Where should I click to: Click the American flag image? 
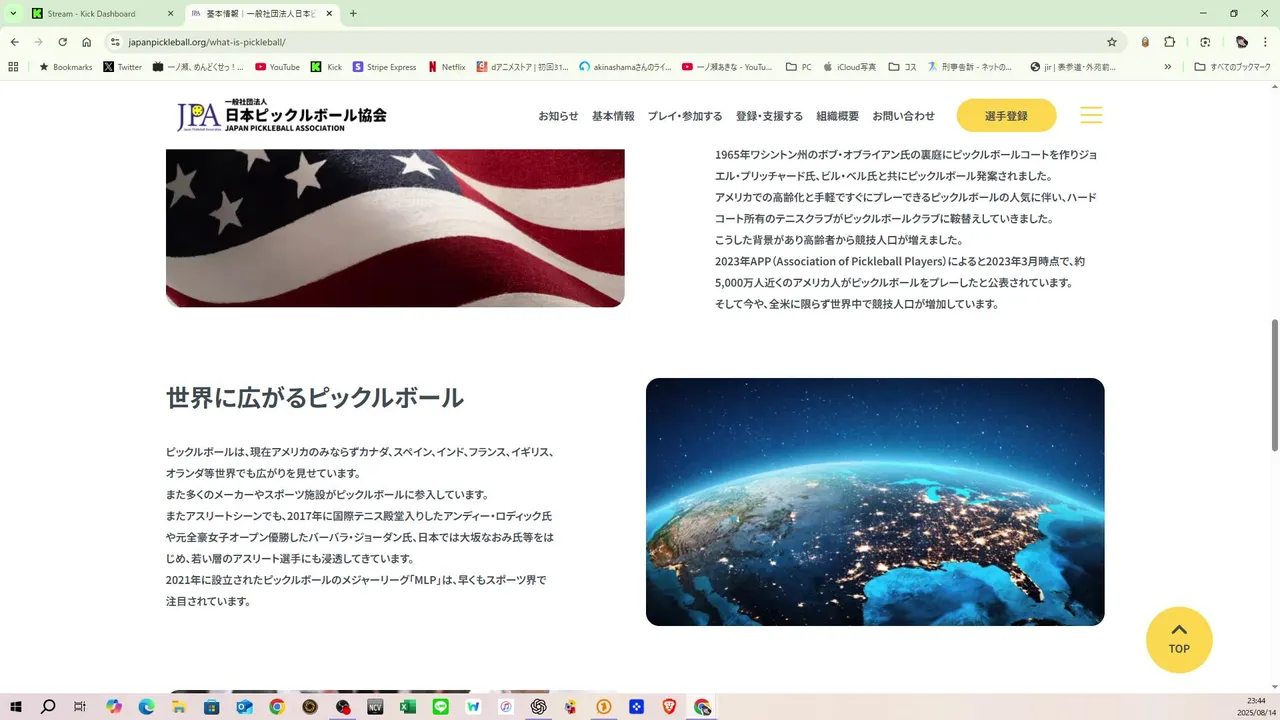pos(395,228)
